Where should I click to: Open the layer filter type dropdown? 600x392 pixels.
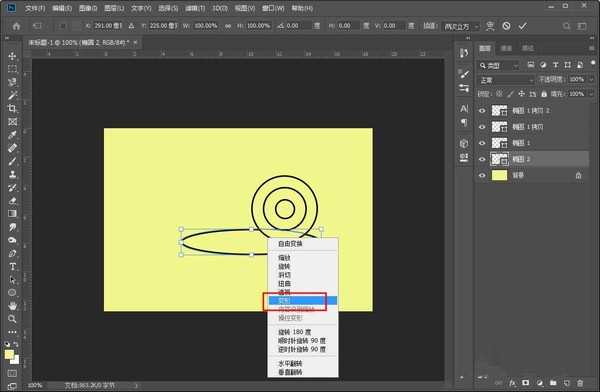[x=499, y=65]
